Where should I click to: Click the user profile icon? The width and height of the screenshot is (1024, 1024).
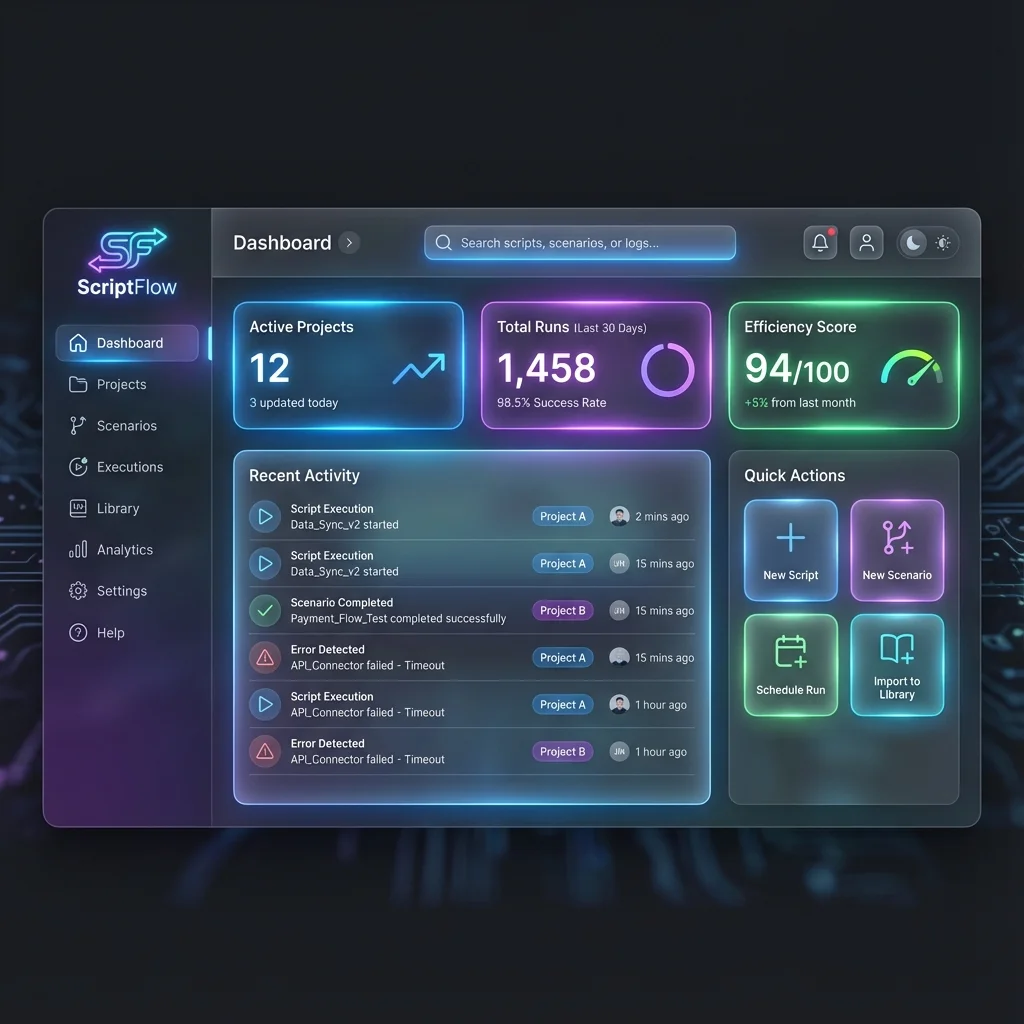click(866, 242)
